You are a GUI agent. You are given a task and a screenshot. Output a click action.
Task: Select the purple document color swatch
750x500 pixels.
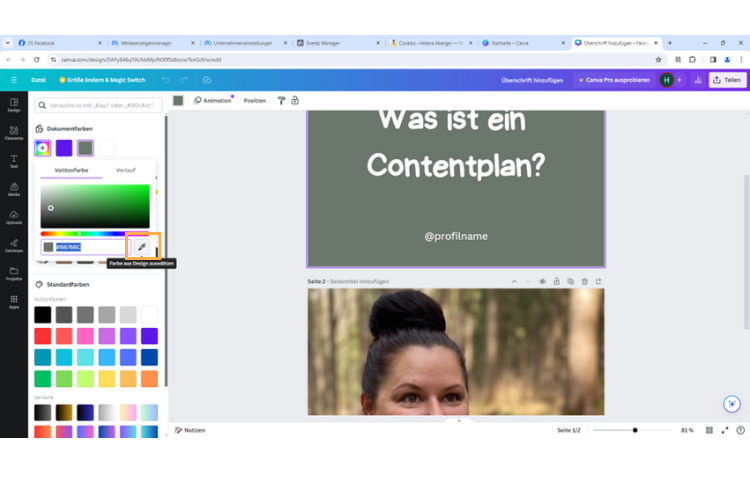[x=64, y=148]
